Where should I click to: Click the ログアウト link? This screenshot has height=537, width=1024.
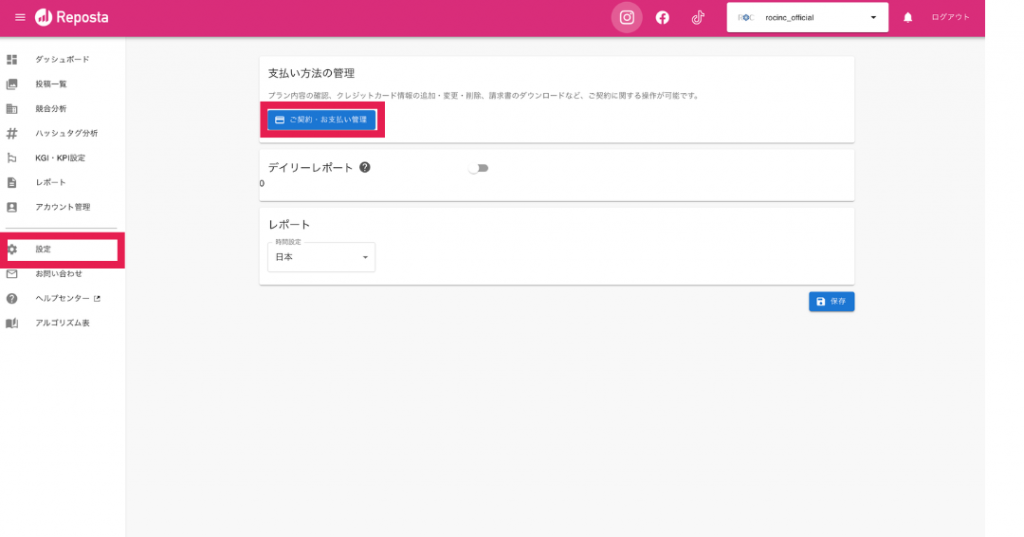tap(950, 18)
